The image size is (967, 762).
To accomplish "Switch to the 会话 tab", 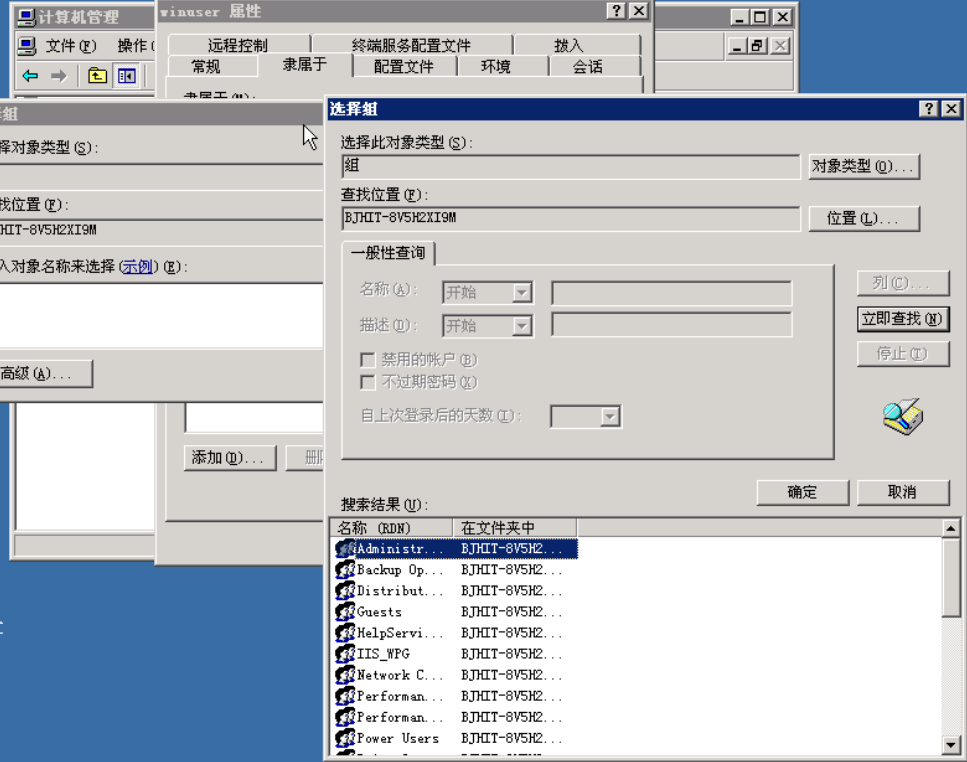I will [x=587, y=66].
